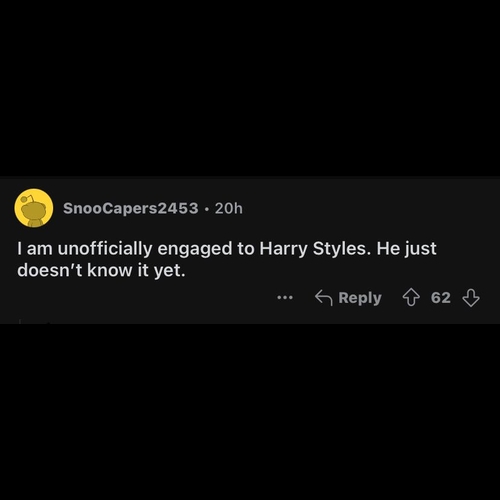Click the word "engaged" in the comment
Image resolution: width=500 pixels, height=500 pixels.
[x=195, y=249]
